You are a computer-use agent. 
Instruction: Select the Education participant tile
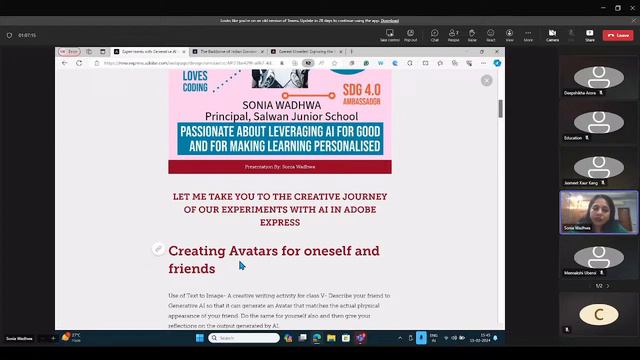598,122
